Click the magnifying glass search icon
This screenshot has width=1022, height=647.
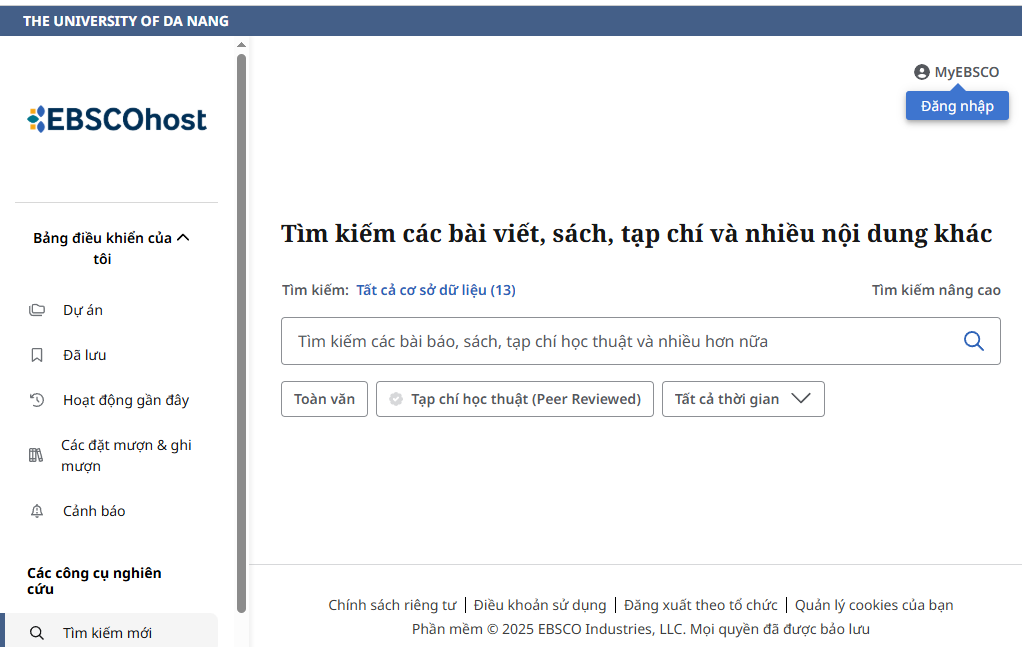click(x=973, y=341)
